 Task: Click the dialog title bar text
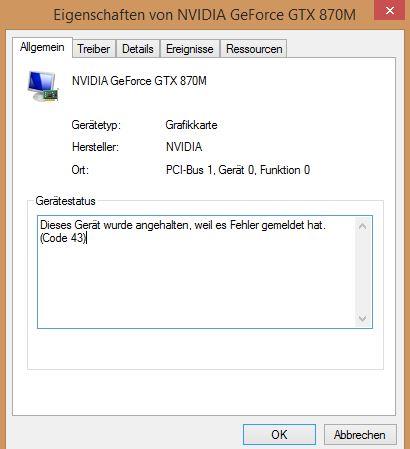pyautogui.click(x=204, y=15)
